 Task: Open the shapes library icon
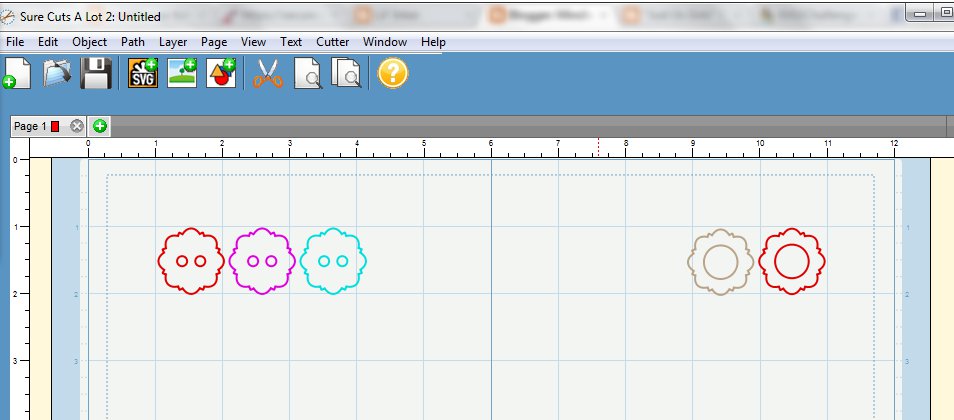point(221,73)
